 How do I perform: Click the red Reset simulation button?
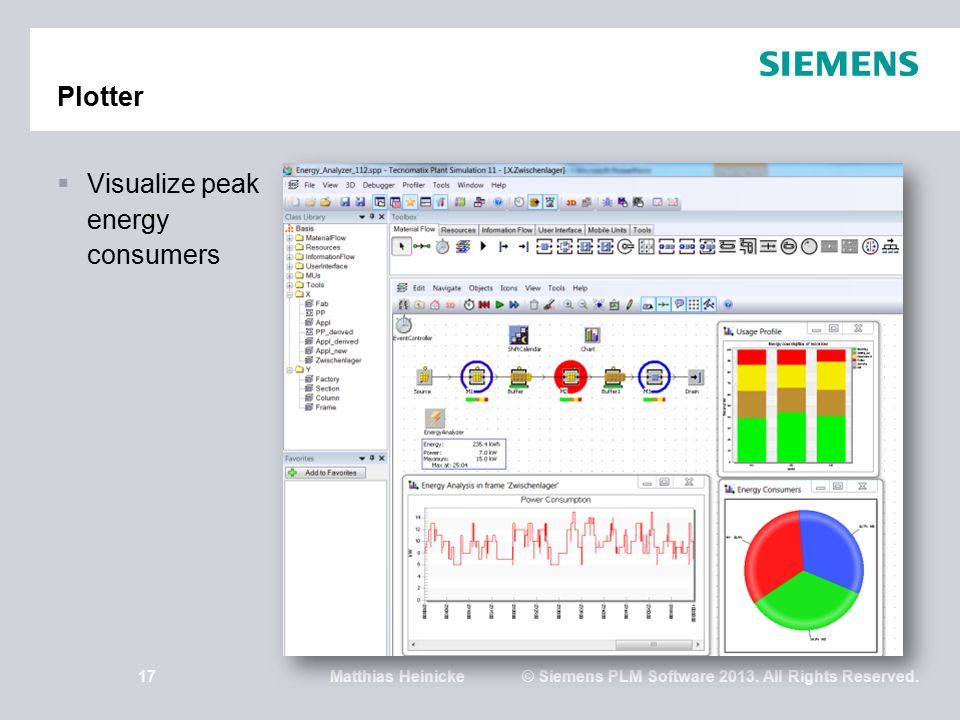(484, 304)
